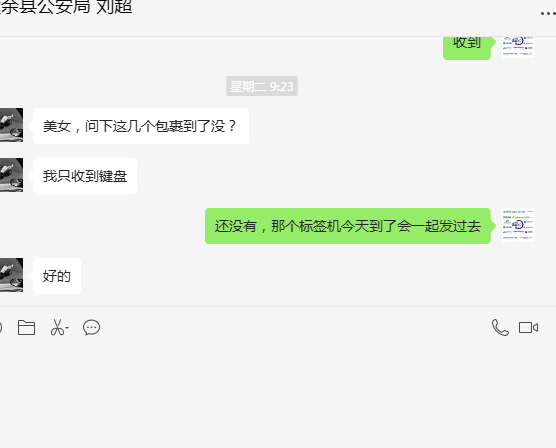556x448 pixels.
Task: Open the screenshot options dropdown arrow
Action: click(67, 328)
